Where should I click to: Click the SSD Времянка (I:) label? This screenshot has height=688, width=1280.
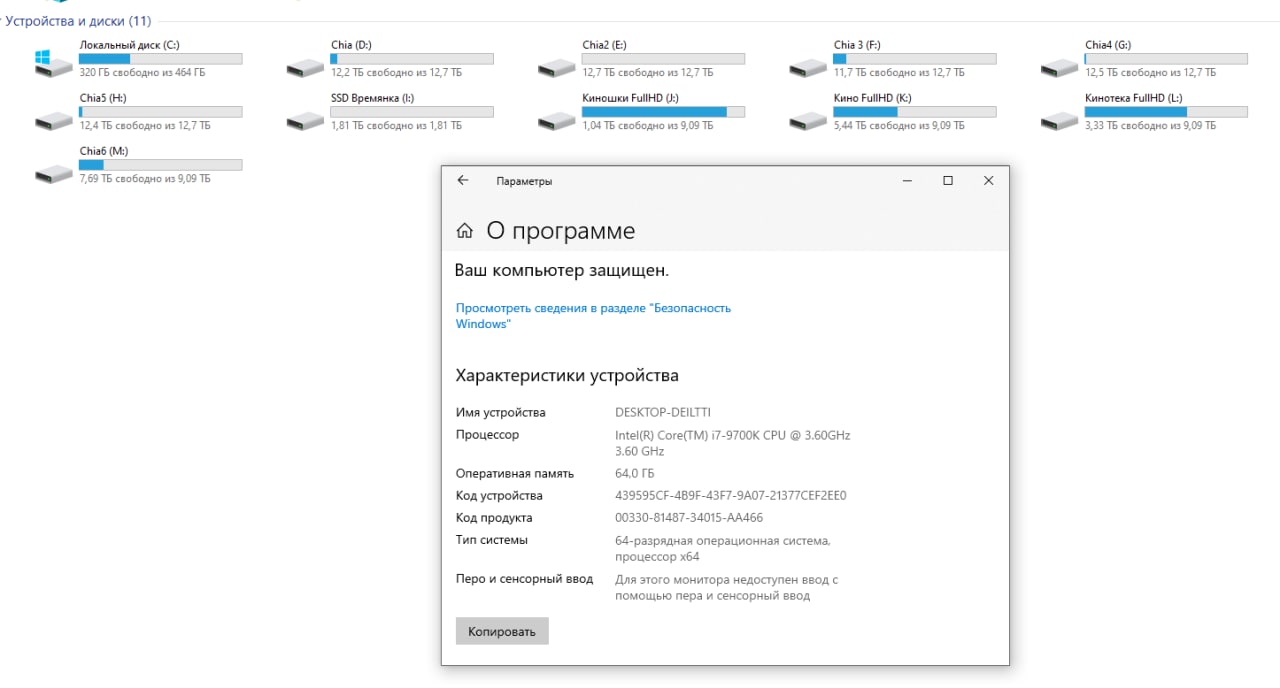click(x=372, y=98)
